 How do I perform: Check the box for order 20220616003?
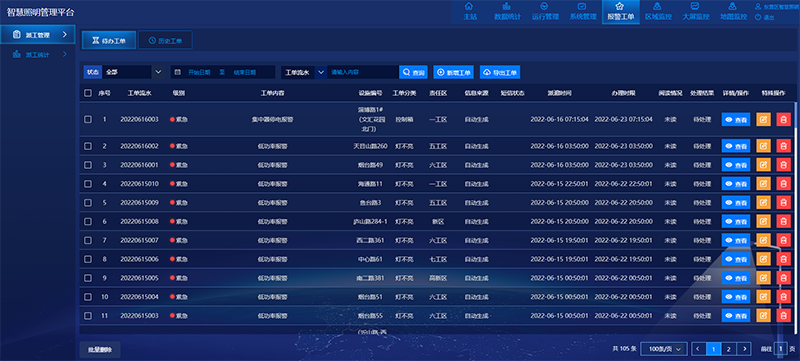(88, 119)
